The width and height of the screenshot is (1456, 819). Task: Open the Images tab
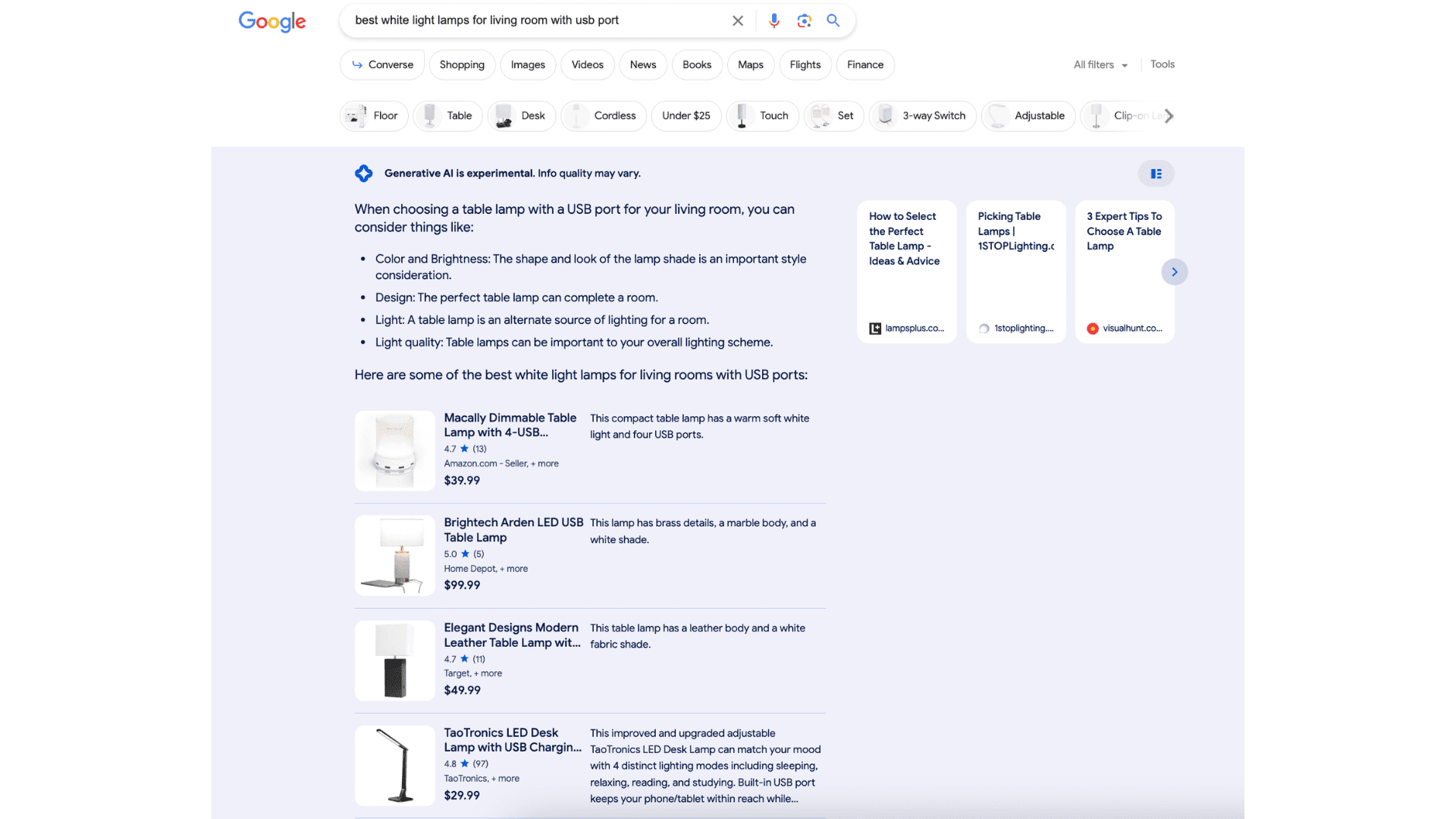click(528, 65)
